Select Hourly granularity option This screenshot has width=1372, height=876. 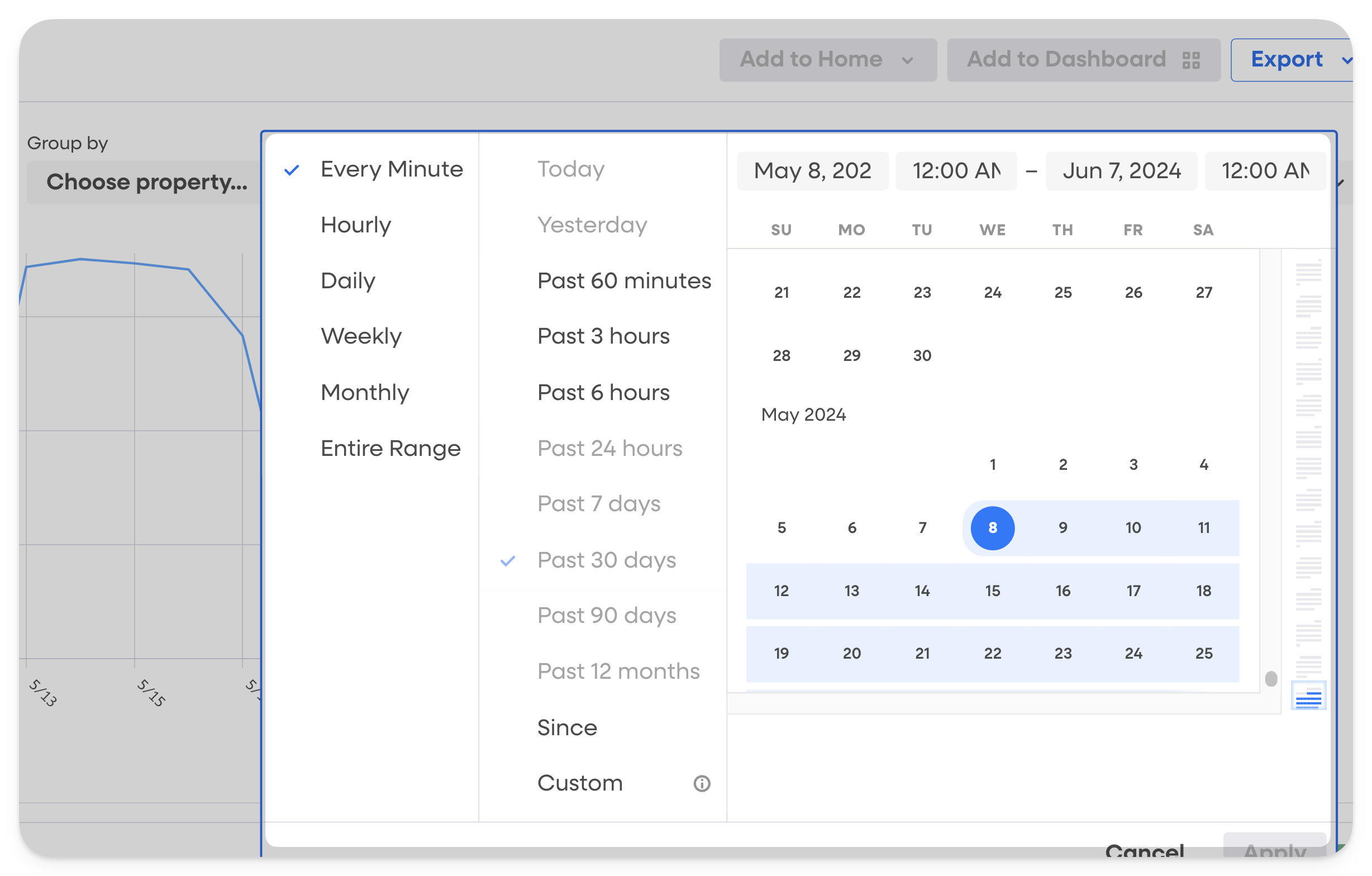tap(355, 225)
